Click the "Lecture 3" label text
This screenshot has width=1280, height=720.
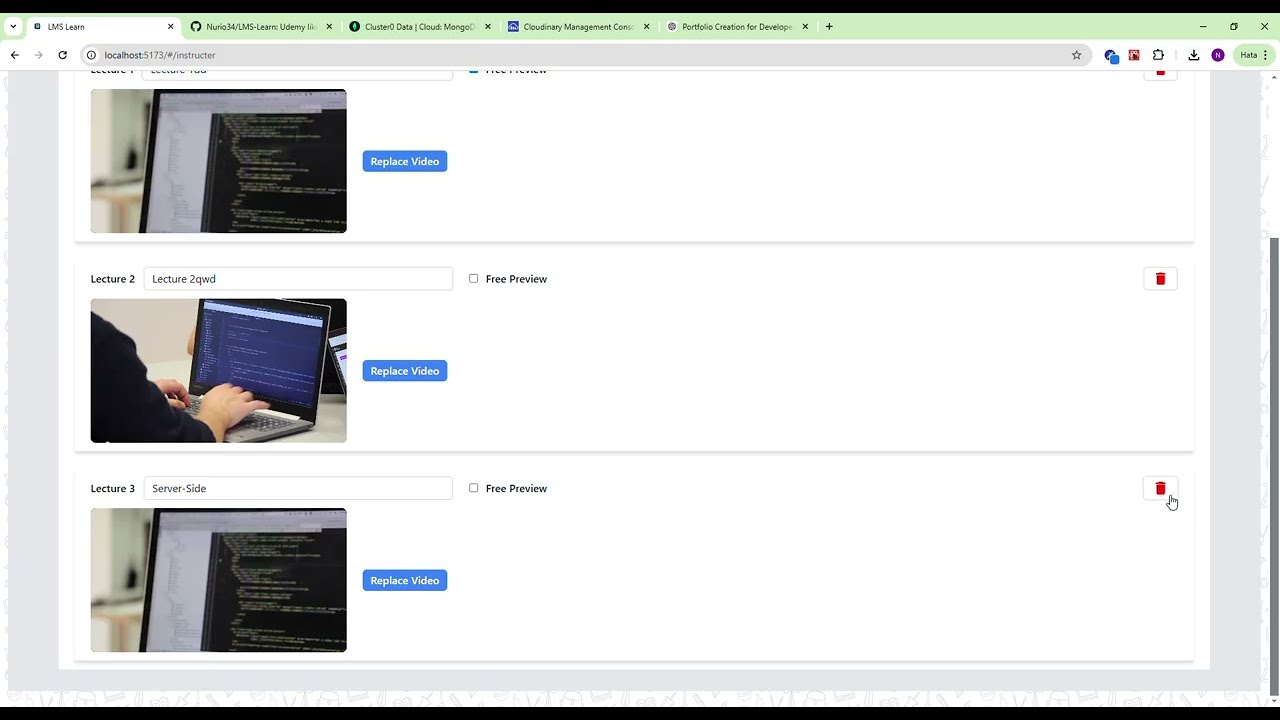113,488
